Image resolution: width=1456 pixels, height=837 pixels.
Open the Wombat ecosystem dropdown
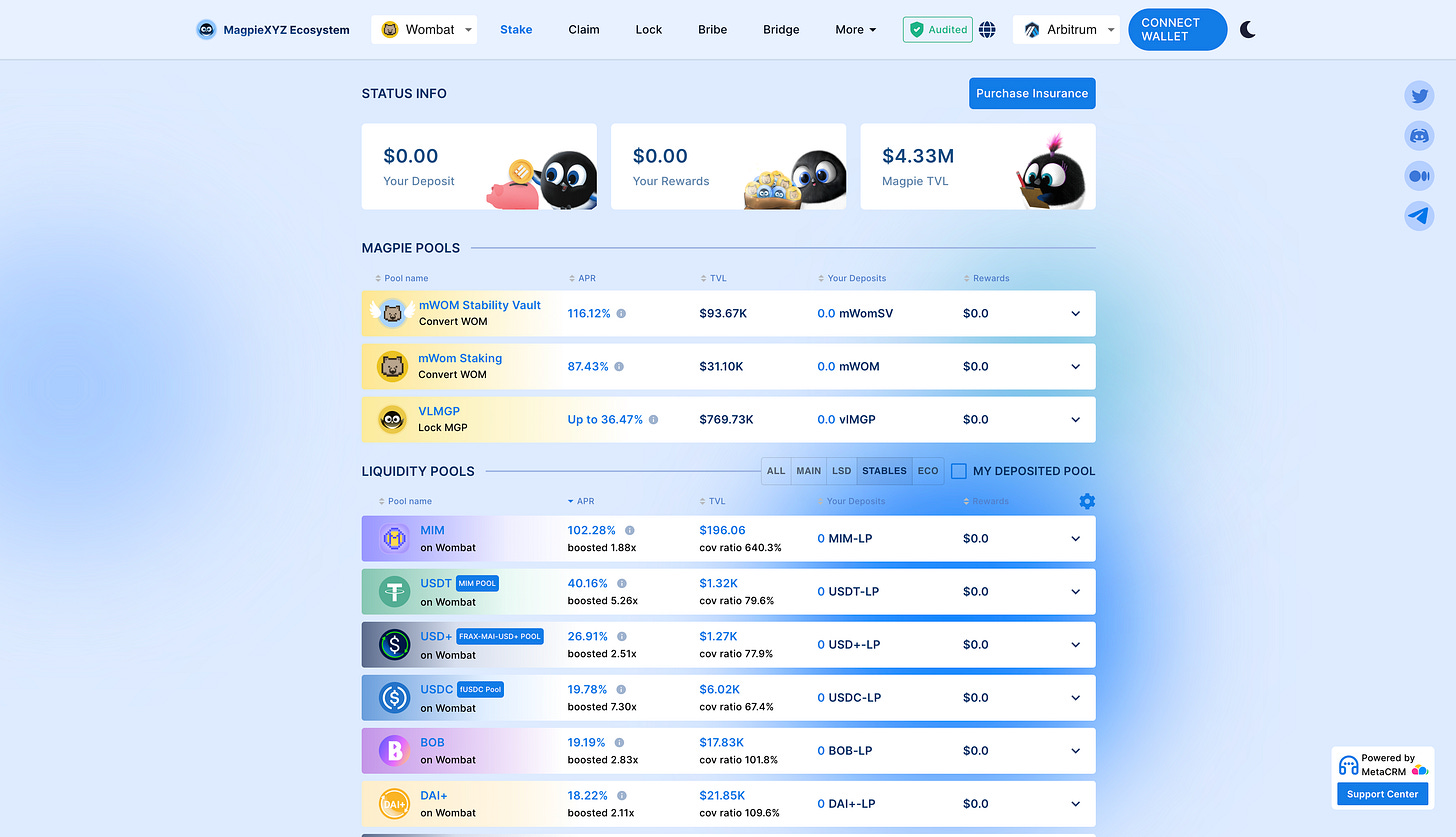point(424,30)
